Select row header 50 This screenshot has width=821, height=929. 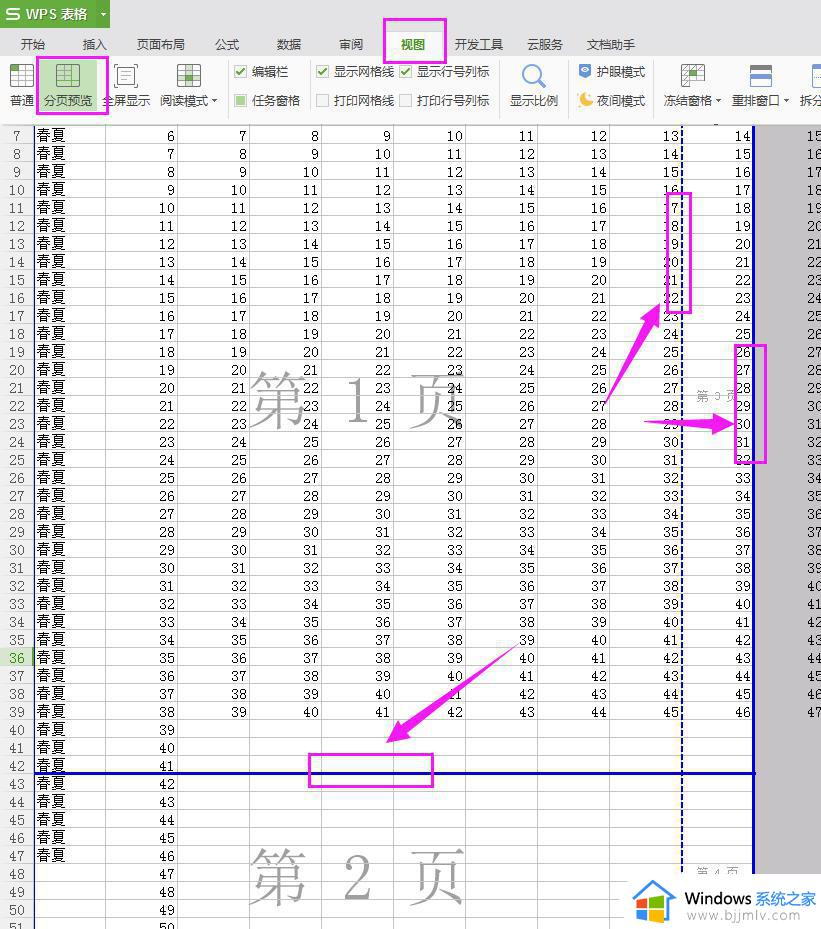(17, 910)
